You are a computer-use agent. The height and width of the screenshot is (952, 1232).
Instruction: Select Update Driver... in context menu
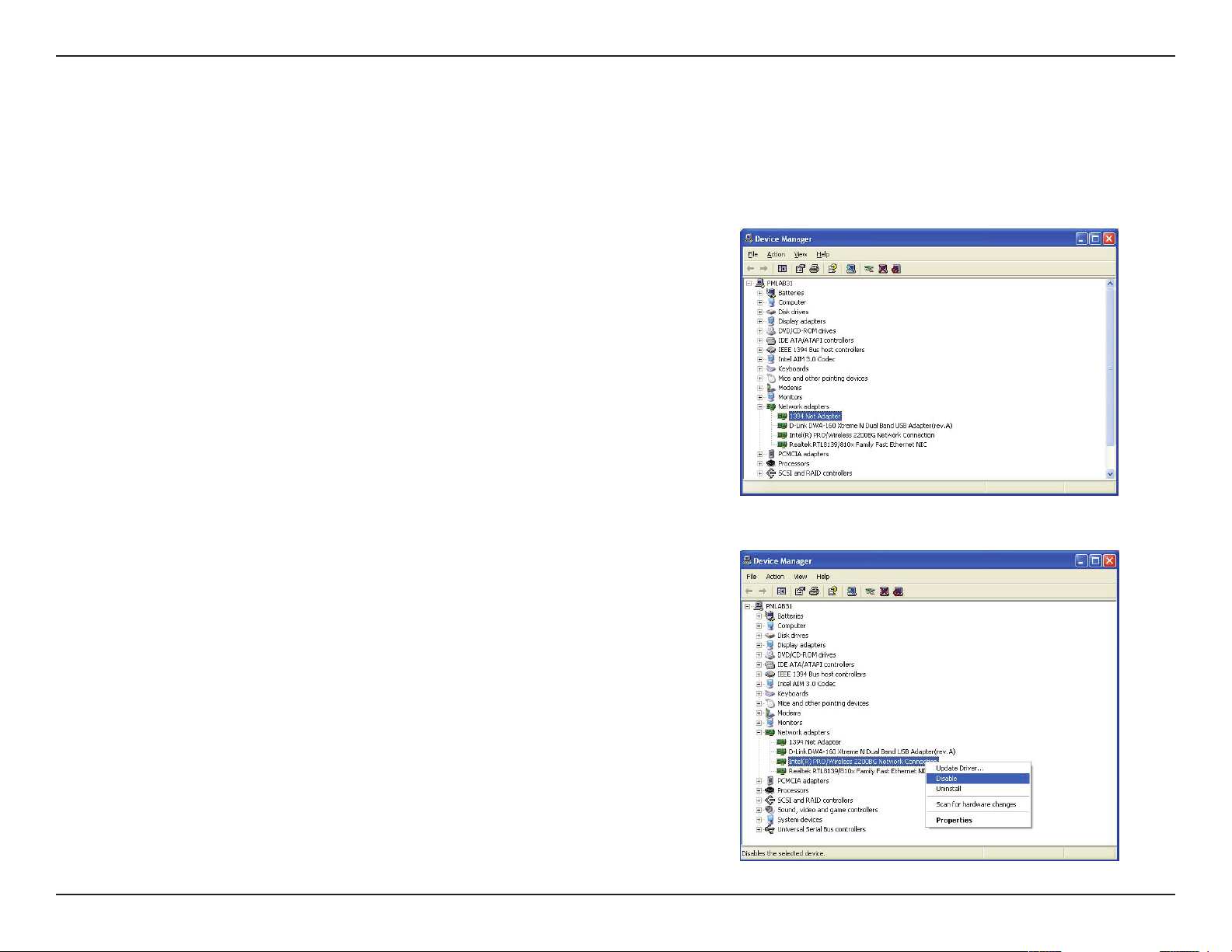coord(959,769)
